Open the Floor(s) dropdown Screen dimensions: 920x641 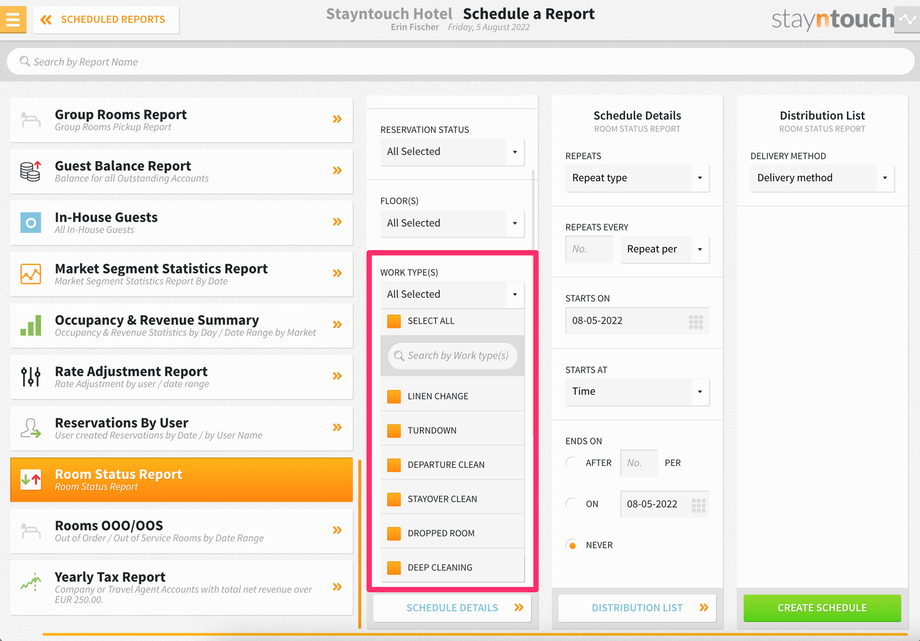(452, 224)
